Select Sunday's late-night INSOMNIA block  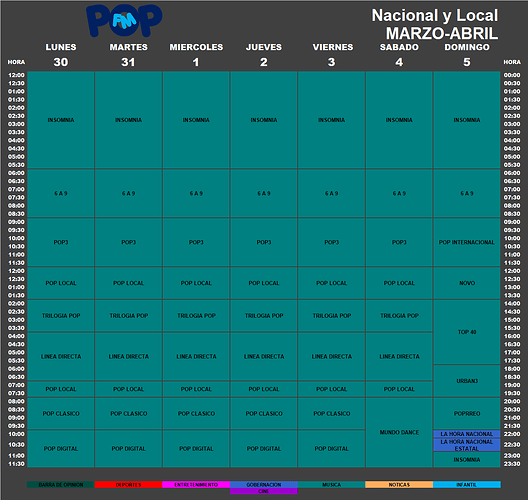pos(467,460)
